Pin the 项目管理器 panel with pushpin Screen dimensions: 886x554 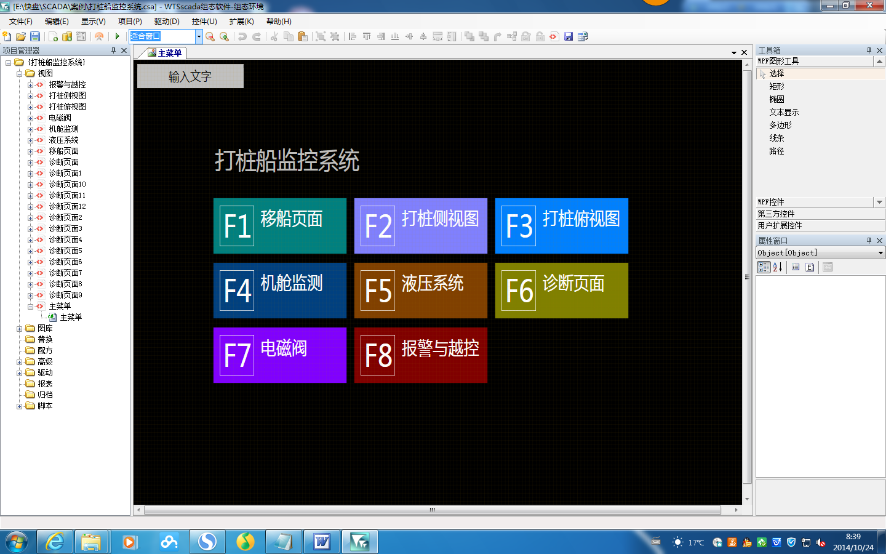tap(112, 50)
